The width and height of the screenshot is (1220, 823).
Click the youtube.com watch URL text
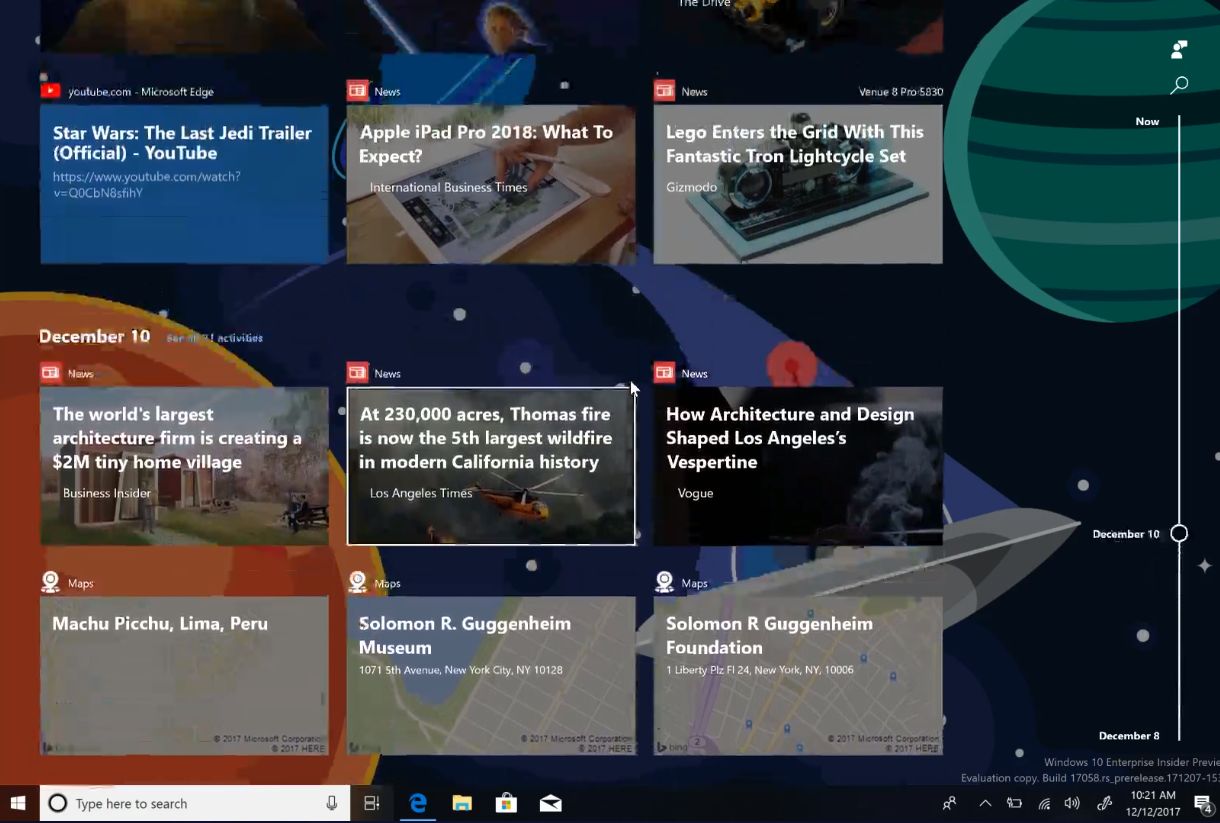(x=147, y=184)
